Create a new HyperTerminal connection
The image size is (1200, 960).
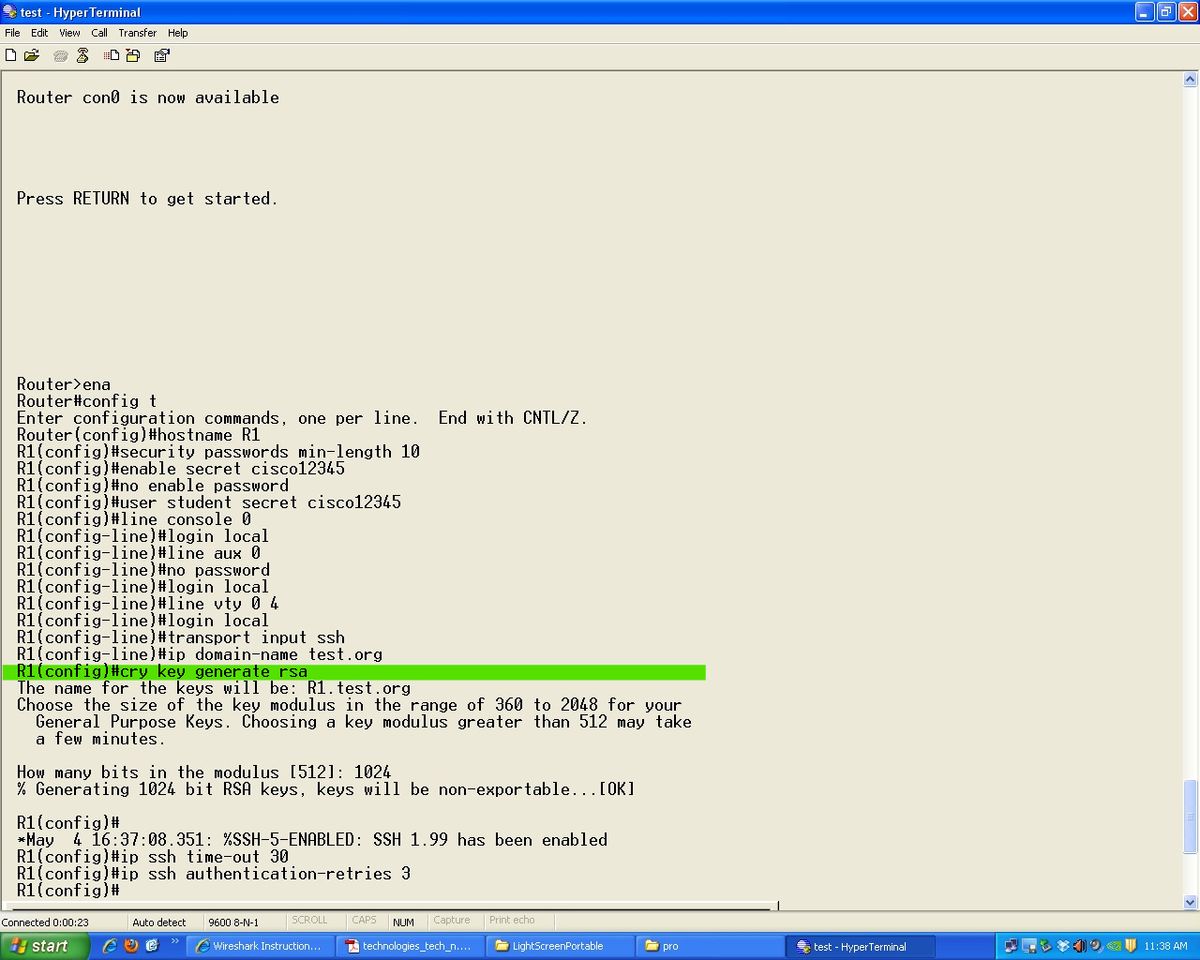(x=11, y=55)
